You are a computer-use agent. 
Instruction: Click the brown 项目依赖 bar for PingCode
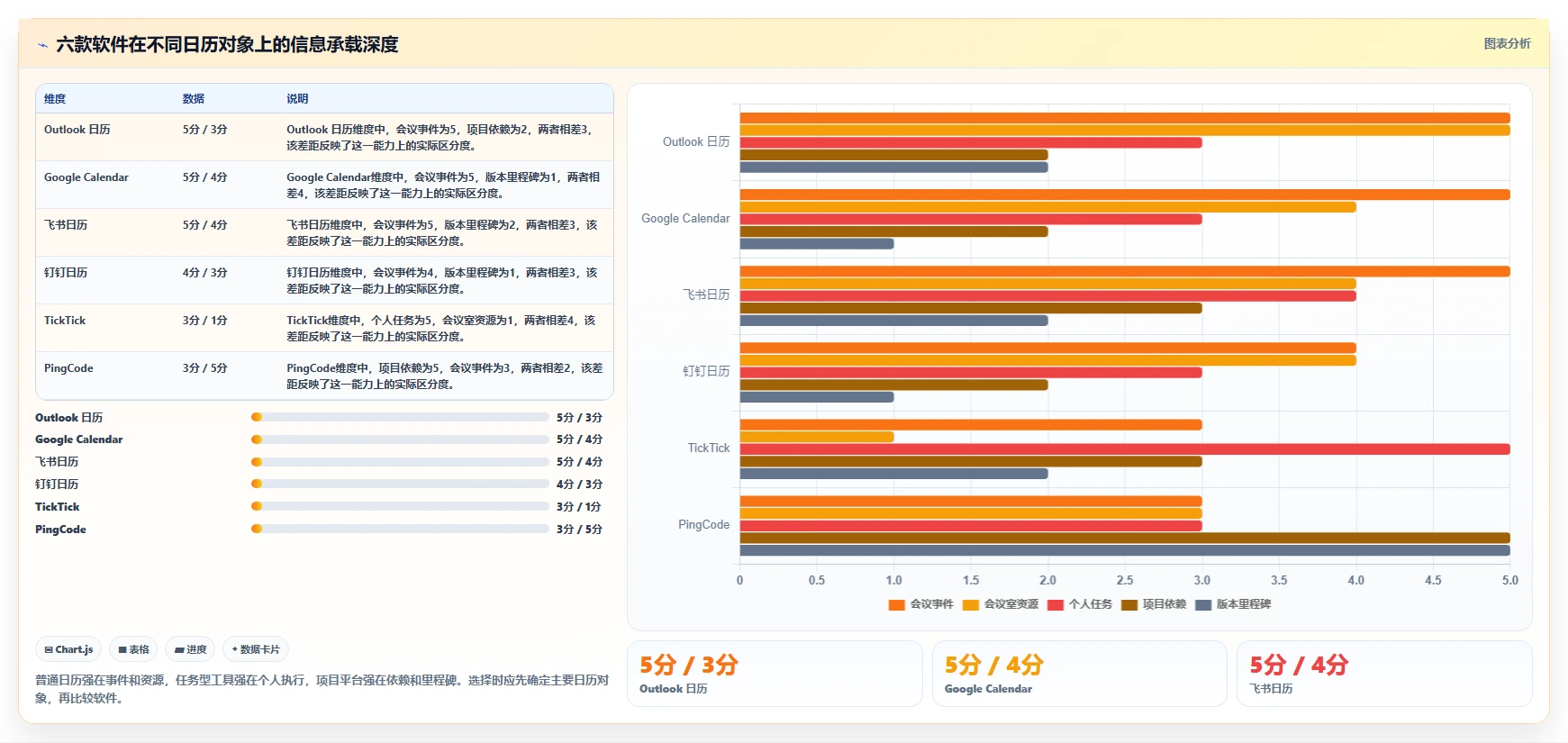pos(1125,539)
